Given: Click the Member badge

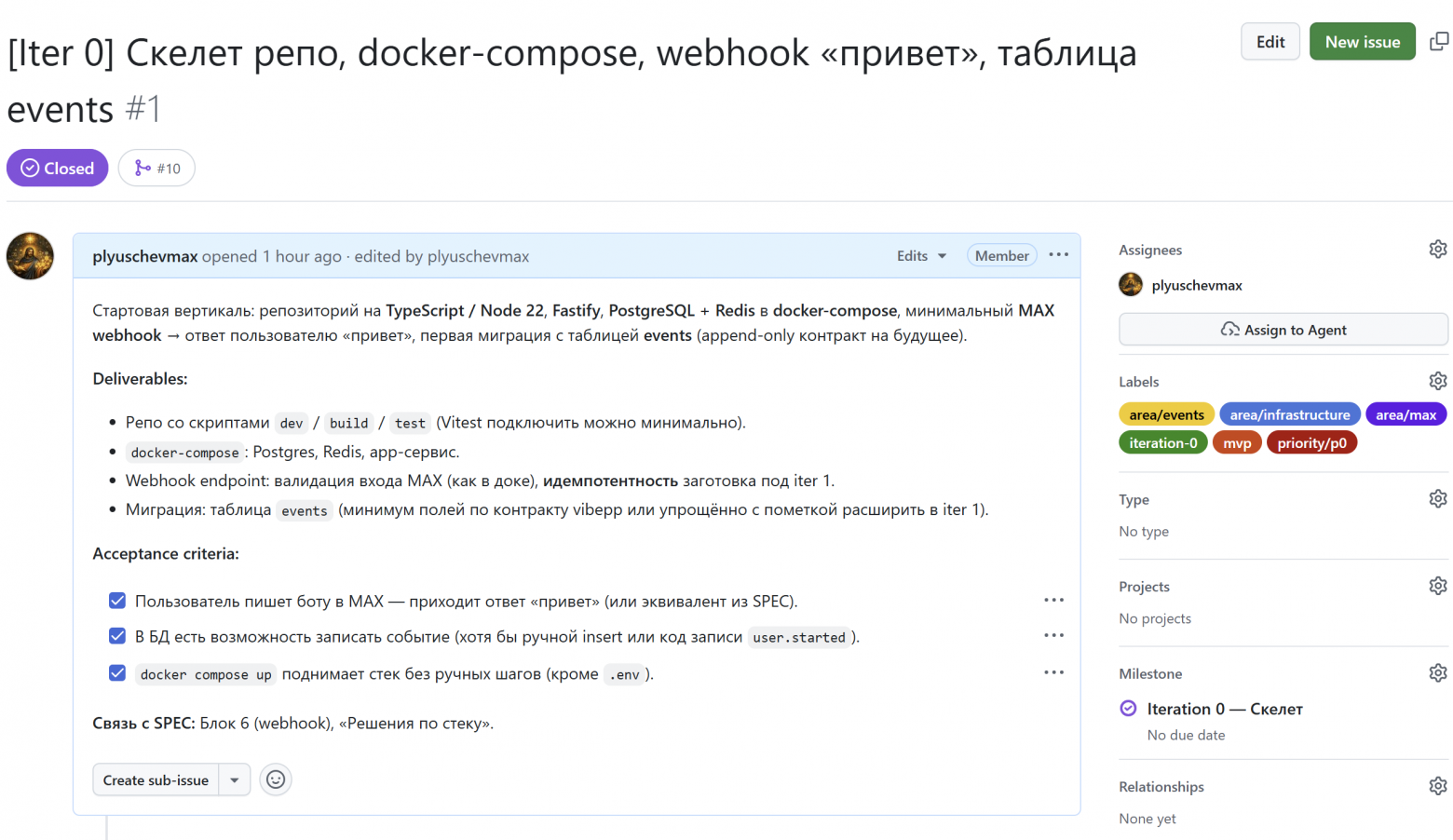Looking at the screenshot, I should coord(1001,255).
